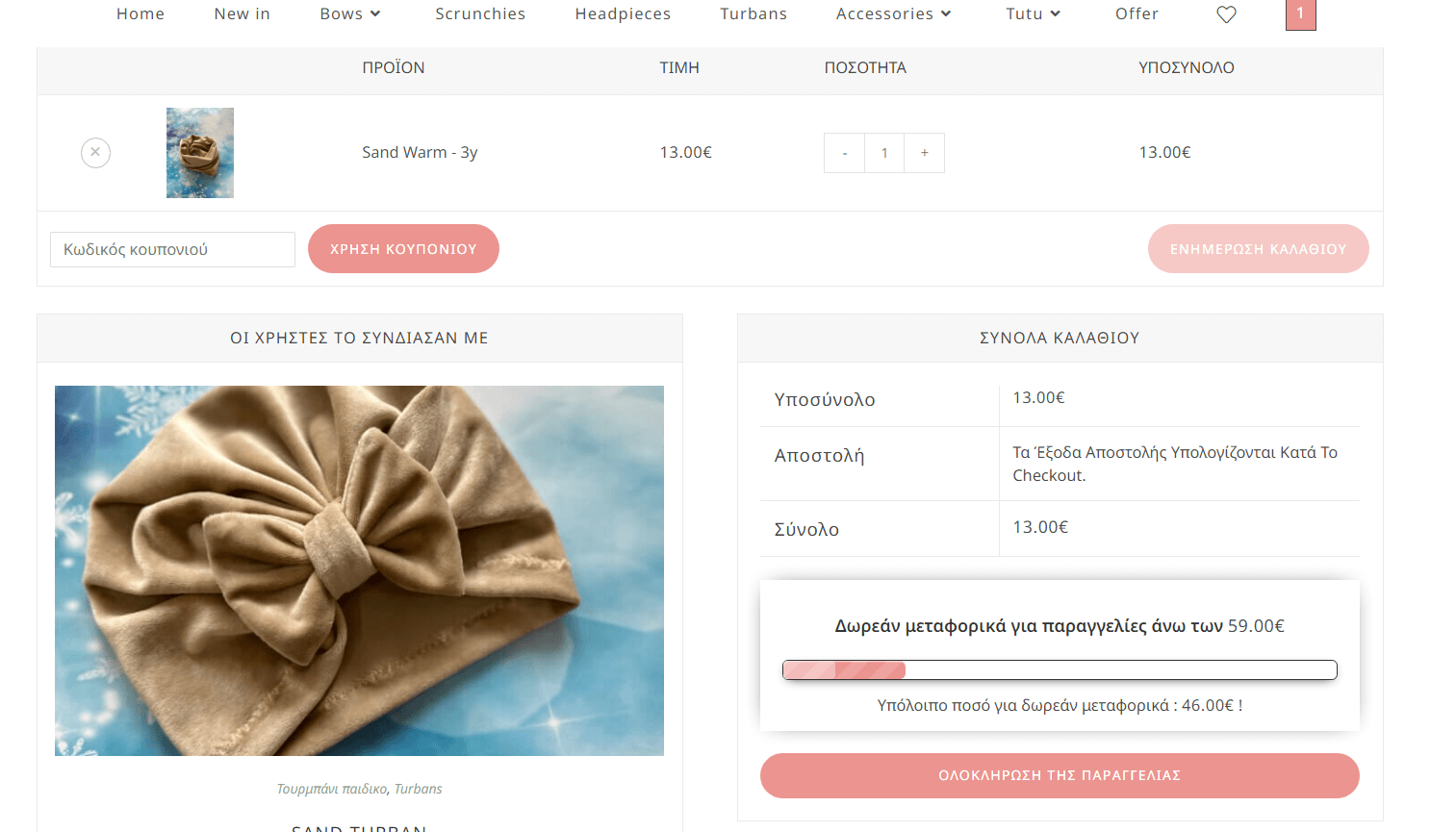
Task: Open the Sand Warm cart thumbnail
Action: coord(200,153)
